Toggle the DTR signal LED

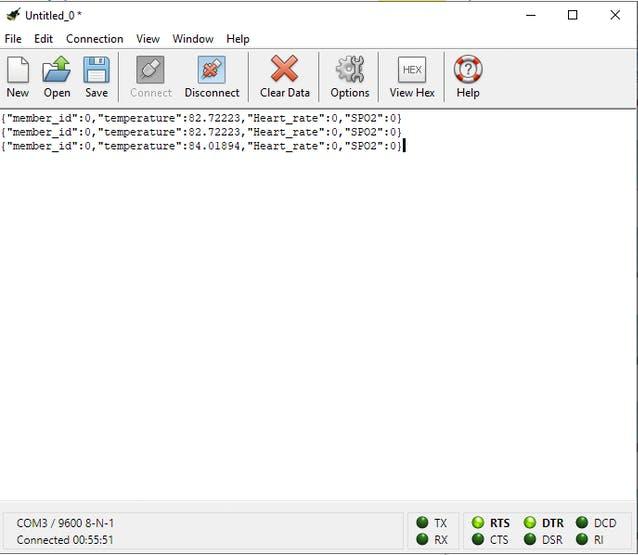coord(530,522)
